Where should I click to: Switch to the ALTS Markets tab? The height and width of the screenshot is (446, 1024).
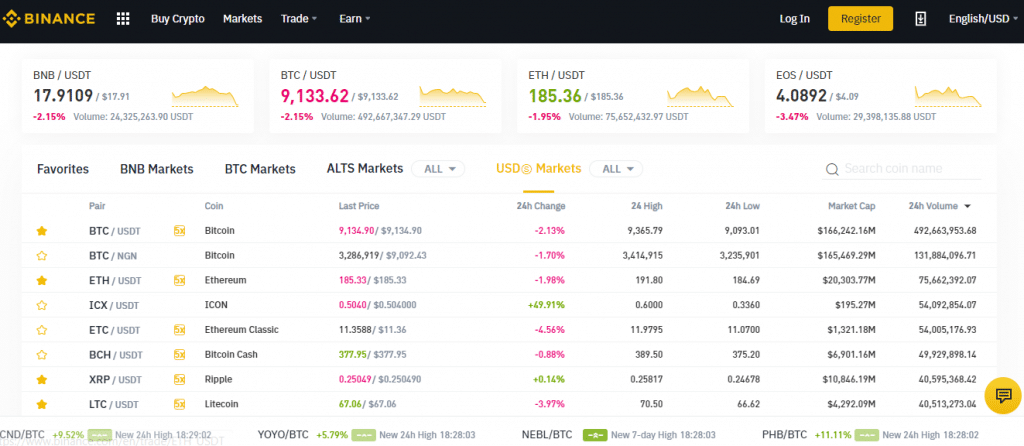point(365,168)
